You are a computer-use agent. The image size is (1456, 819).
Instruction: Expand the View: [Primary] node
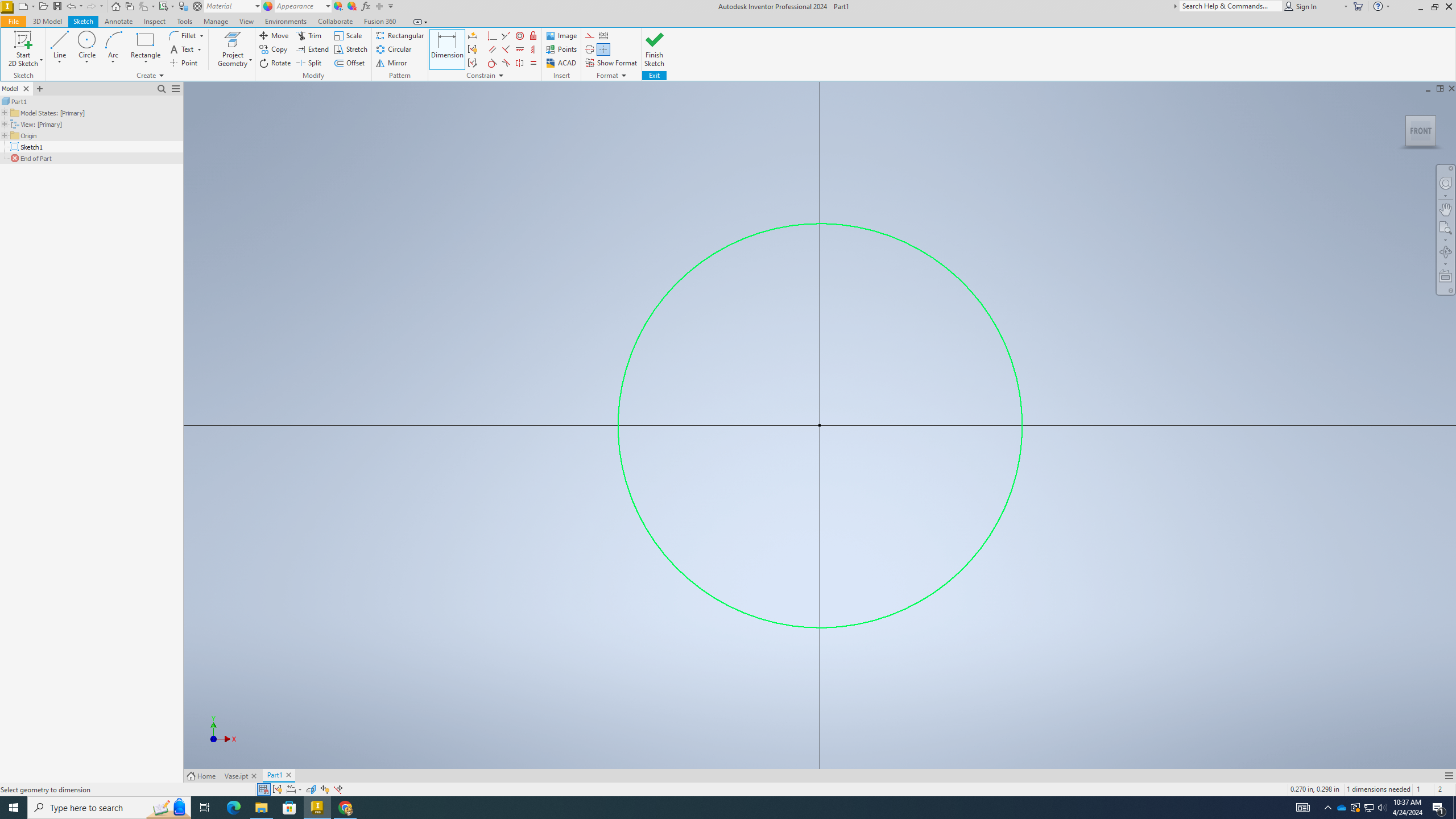pos(5,124)
